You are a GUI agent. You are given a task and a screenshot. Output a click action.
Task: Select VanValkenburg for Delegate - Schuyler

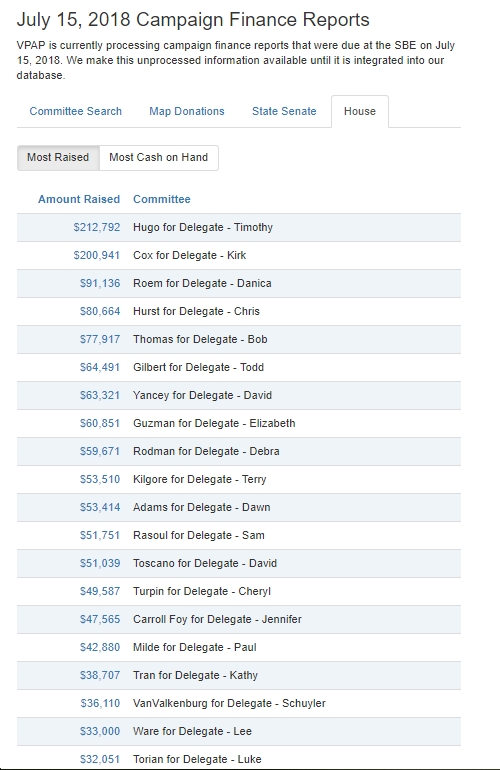pos(229,703)
